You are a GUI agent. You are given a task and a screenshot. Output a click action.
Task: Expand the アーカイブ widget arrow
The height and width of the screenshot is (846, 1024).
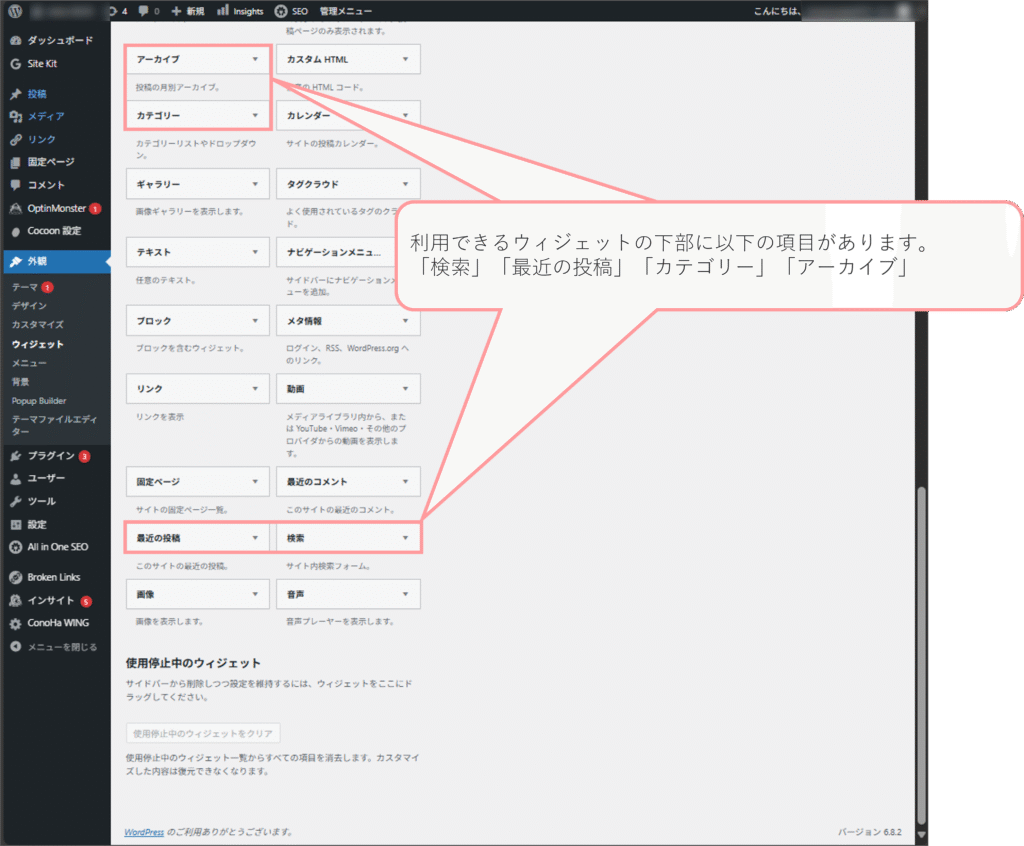[x=255, y=60]
